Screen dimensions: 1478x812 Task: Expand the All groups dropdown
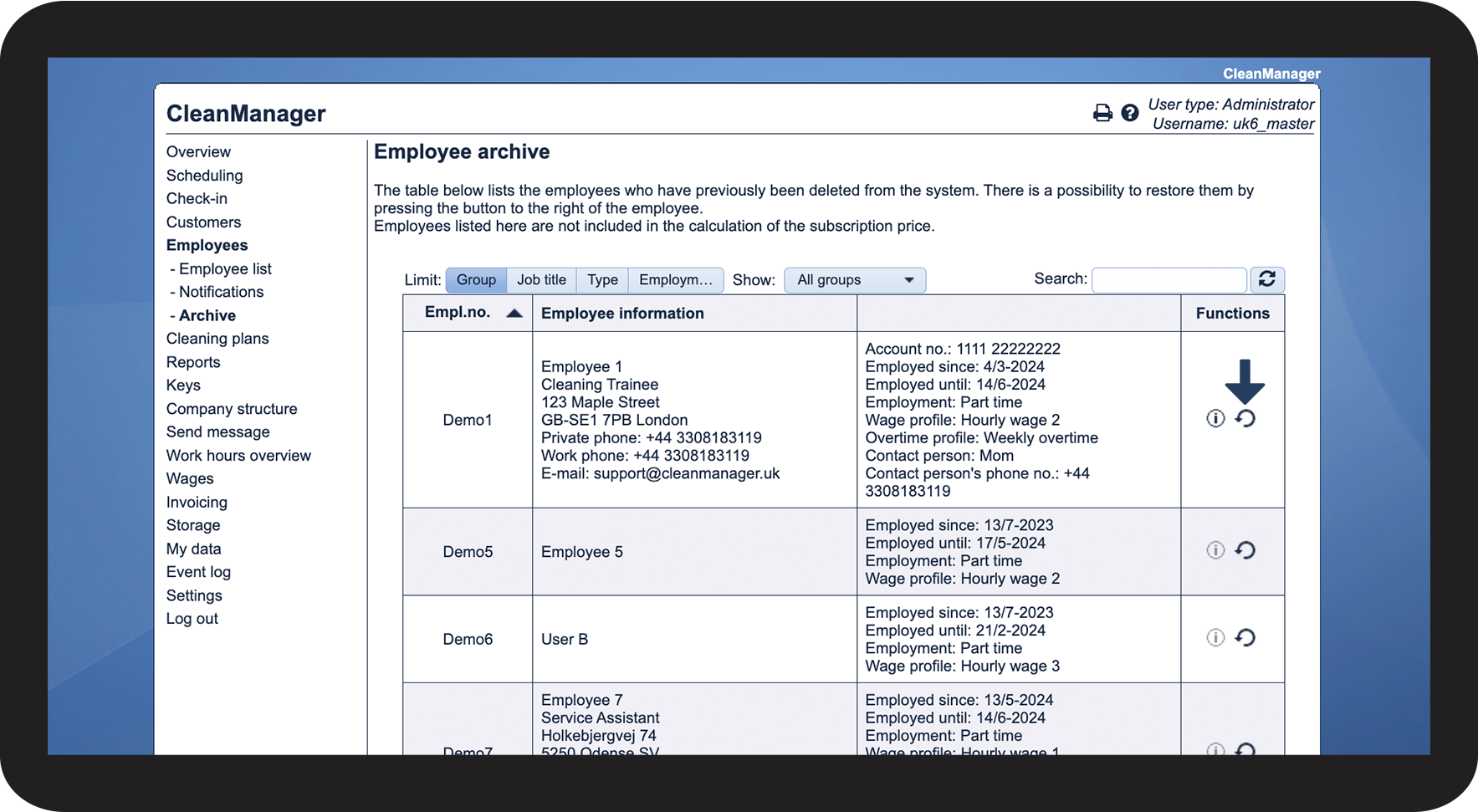[x=854, y=280]
